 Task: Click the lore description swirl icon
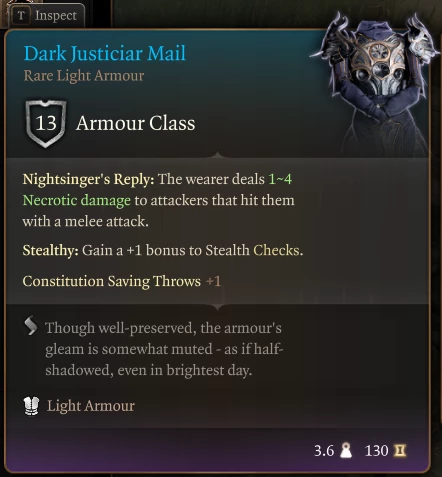(x=31, y=326)
